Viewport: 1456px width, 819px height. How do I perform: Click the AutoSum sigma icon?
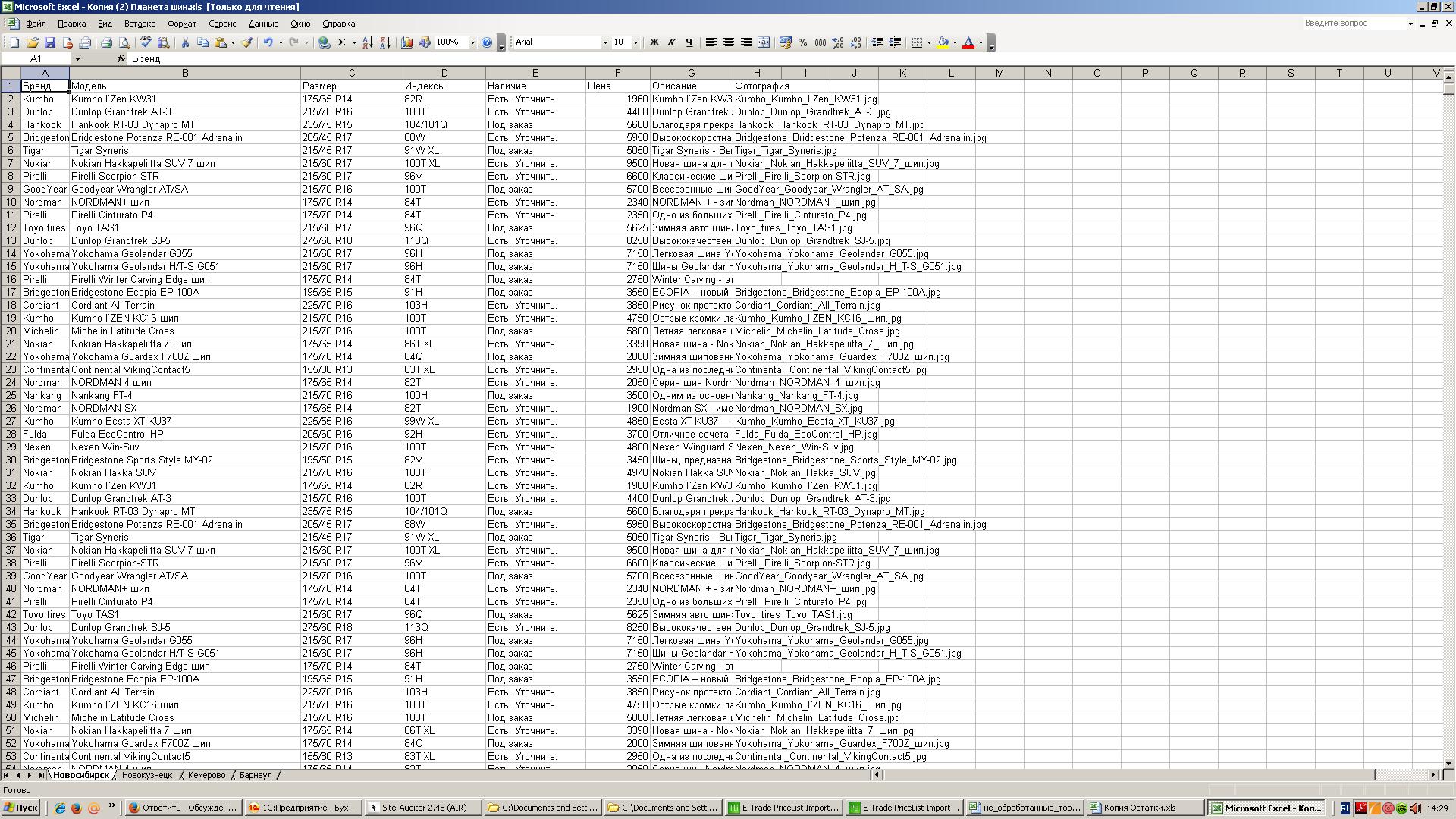click(x=341, y=42)
